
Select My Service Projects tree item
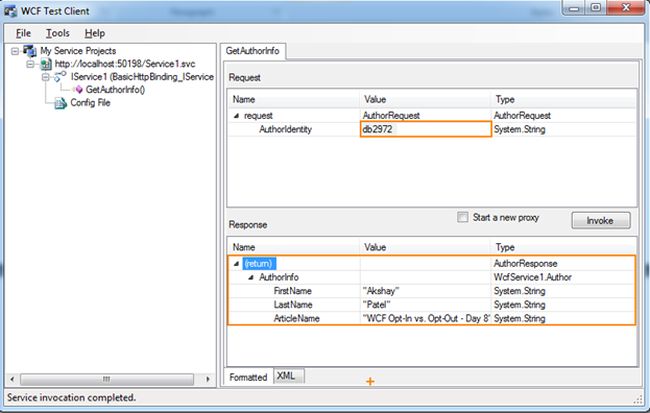[78, 51]
